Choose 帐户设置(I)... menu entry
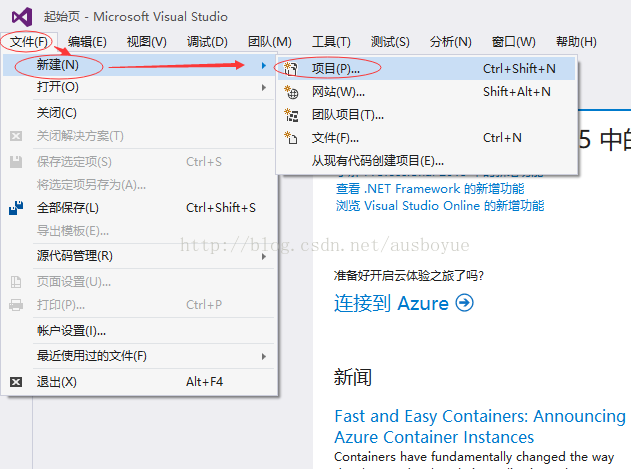Viewport: 631px width, 469px height. point(139,331)
